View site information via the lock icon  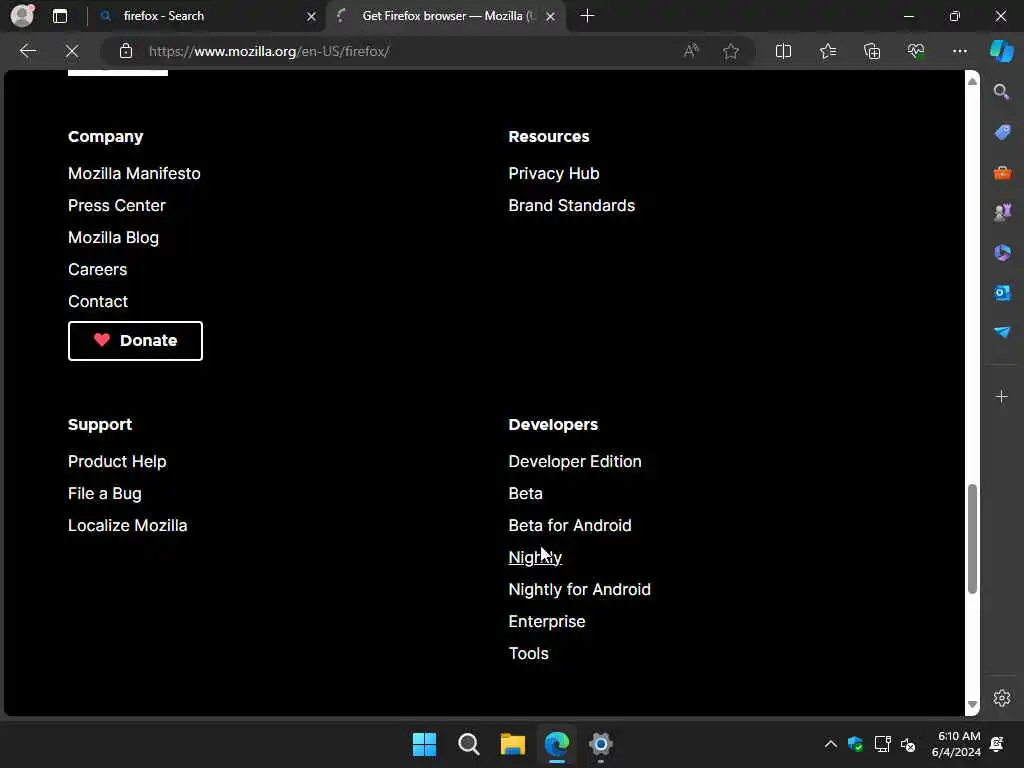(126, 51)
